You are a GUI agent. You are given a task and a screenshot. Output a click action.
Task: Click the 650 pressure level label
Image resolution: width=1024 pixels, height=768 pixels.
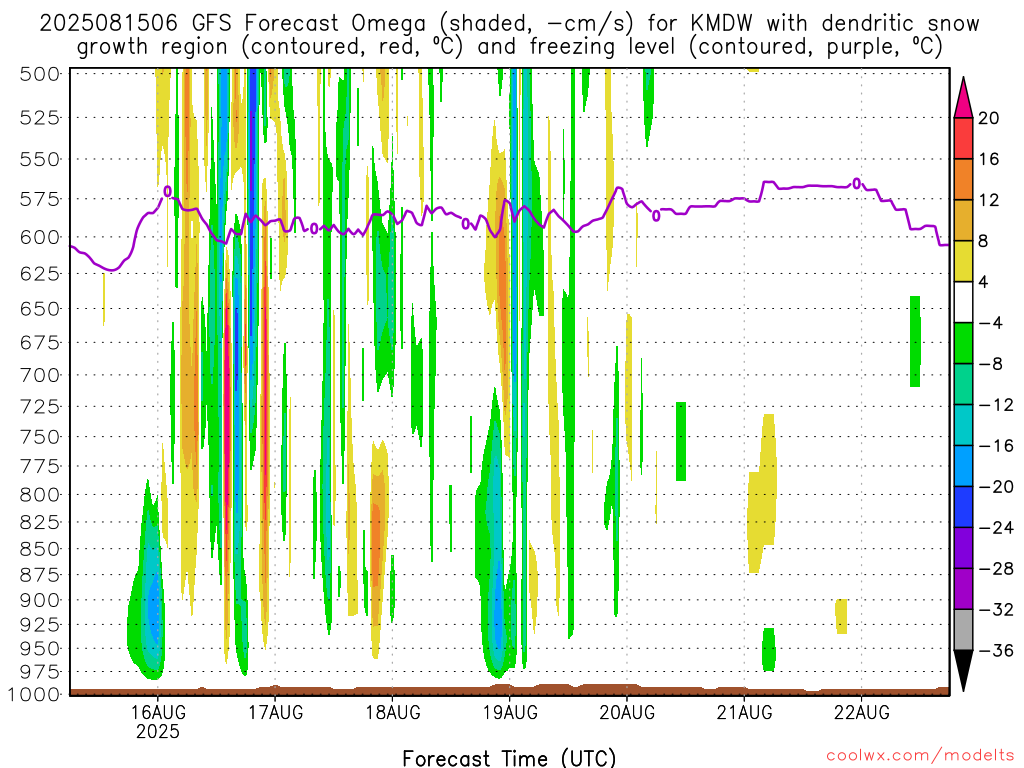click(39, 308)
